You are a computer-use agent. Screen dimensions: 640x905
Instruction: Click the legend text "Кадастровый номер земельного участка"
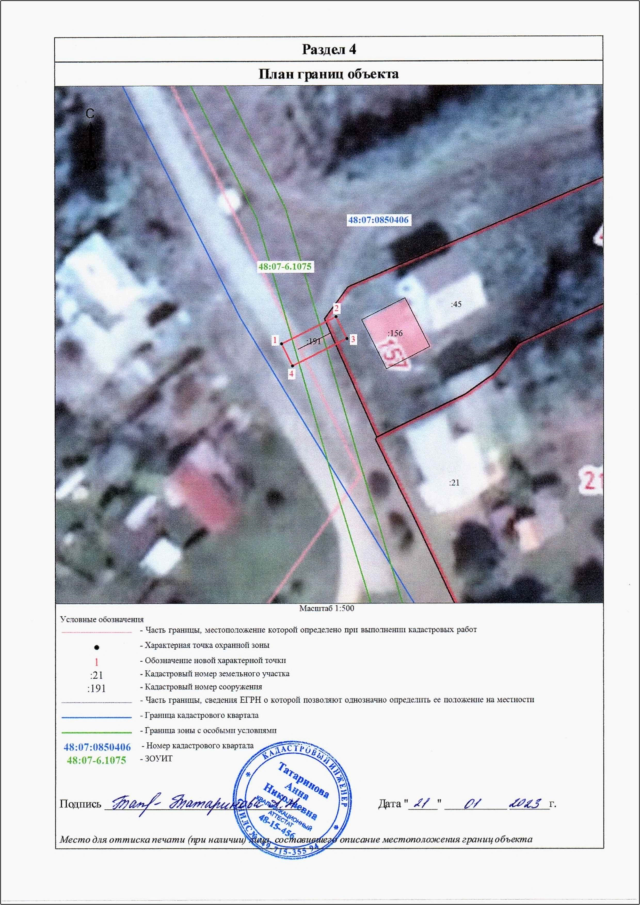(x=215, y=674)
